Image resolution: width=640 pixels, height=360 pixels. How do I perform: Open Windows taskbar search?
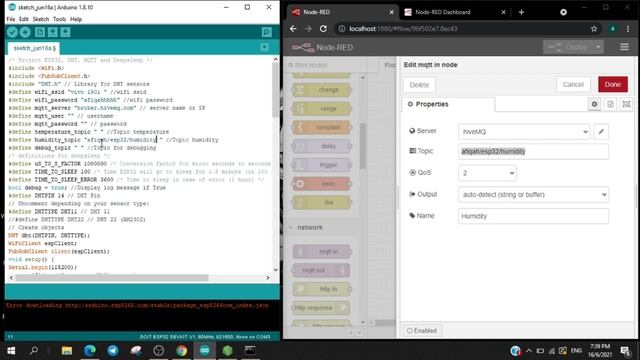(34, 351)
